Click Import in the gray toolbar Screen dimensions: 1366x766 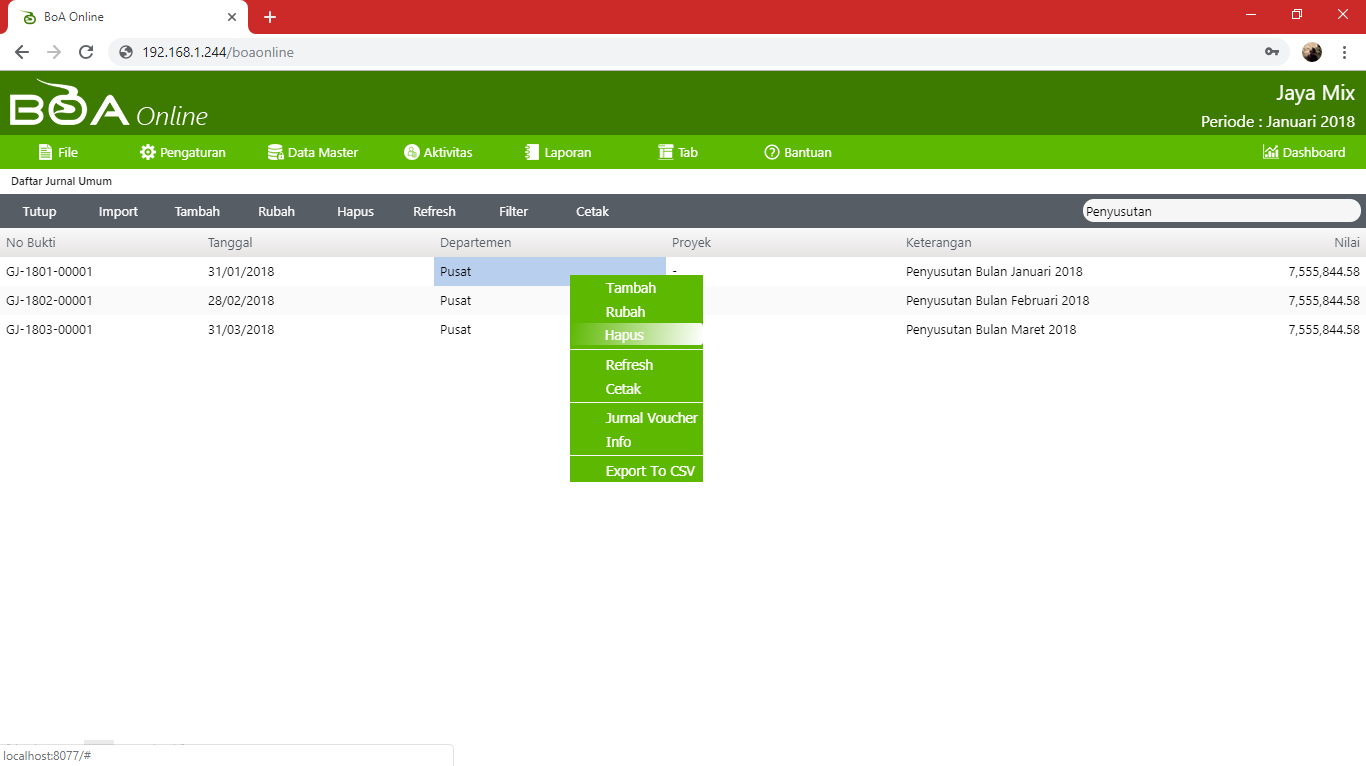point(118,211)
